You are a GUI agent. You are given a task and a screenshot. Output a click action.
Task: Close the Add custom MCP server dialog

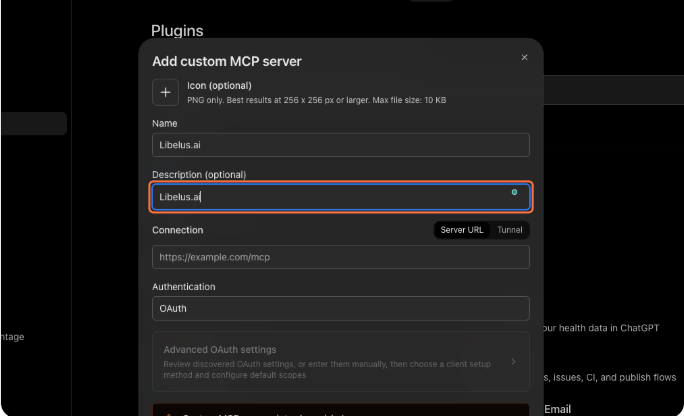coord(524,58)
